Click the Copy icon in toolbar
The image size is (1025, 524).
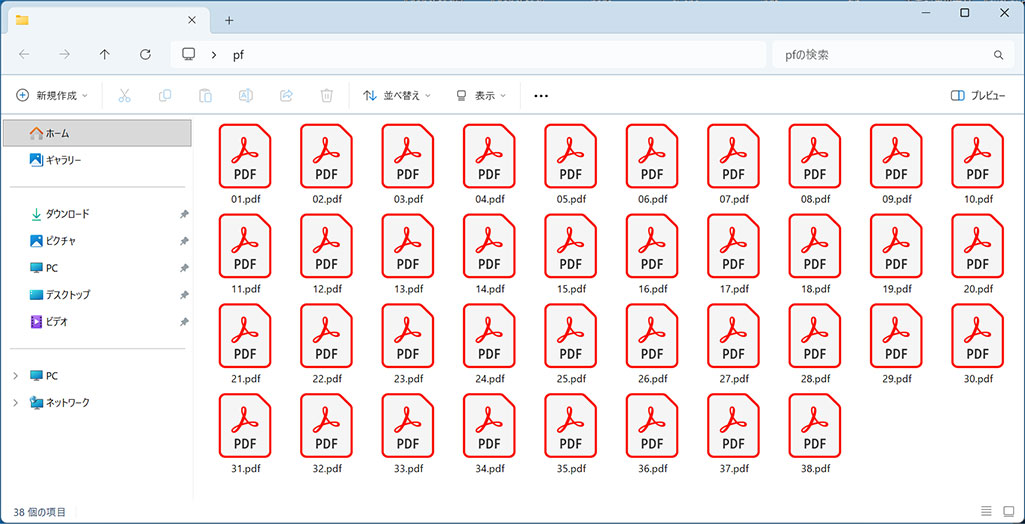pos(165,96)
